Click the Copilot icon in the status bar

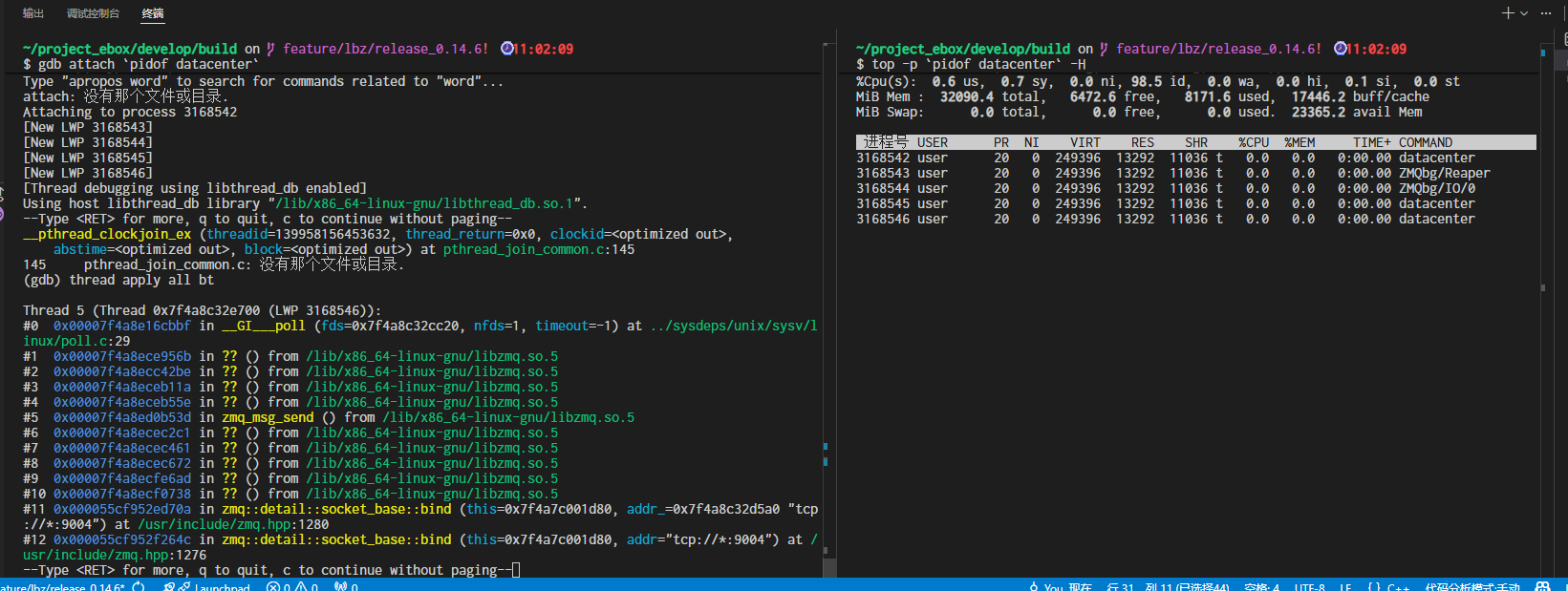coord(1542,586)
